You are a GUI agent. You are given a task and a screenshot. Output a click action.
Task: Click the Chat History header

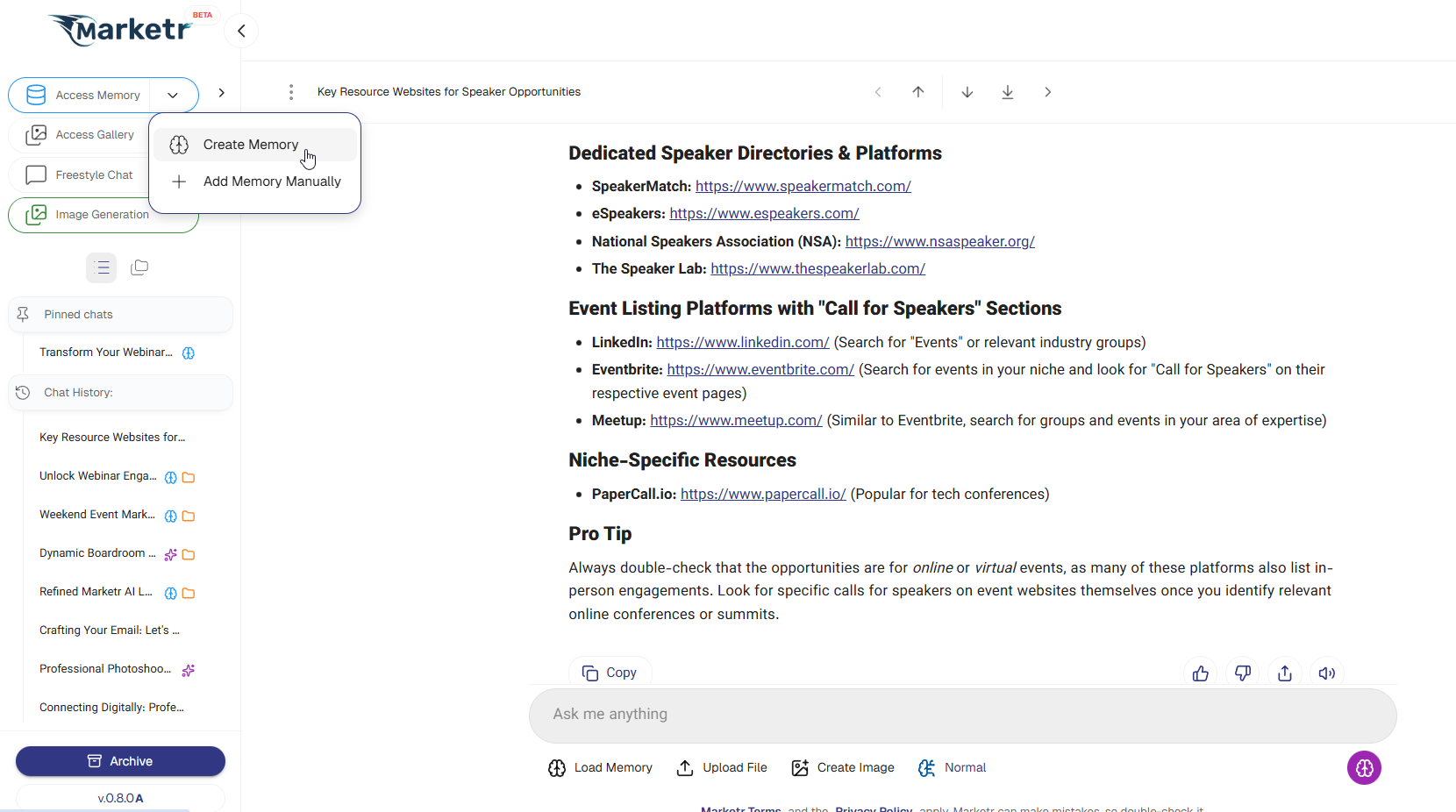(121, 392)
